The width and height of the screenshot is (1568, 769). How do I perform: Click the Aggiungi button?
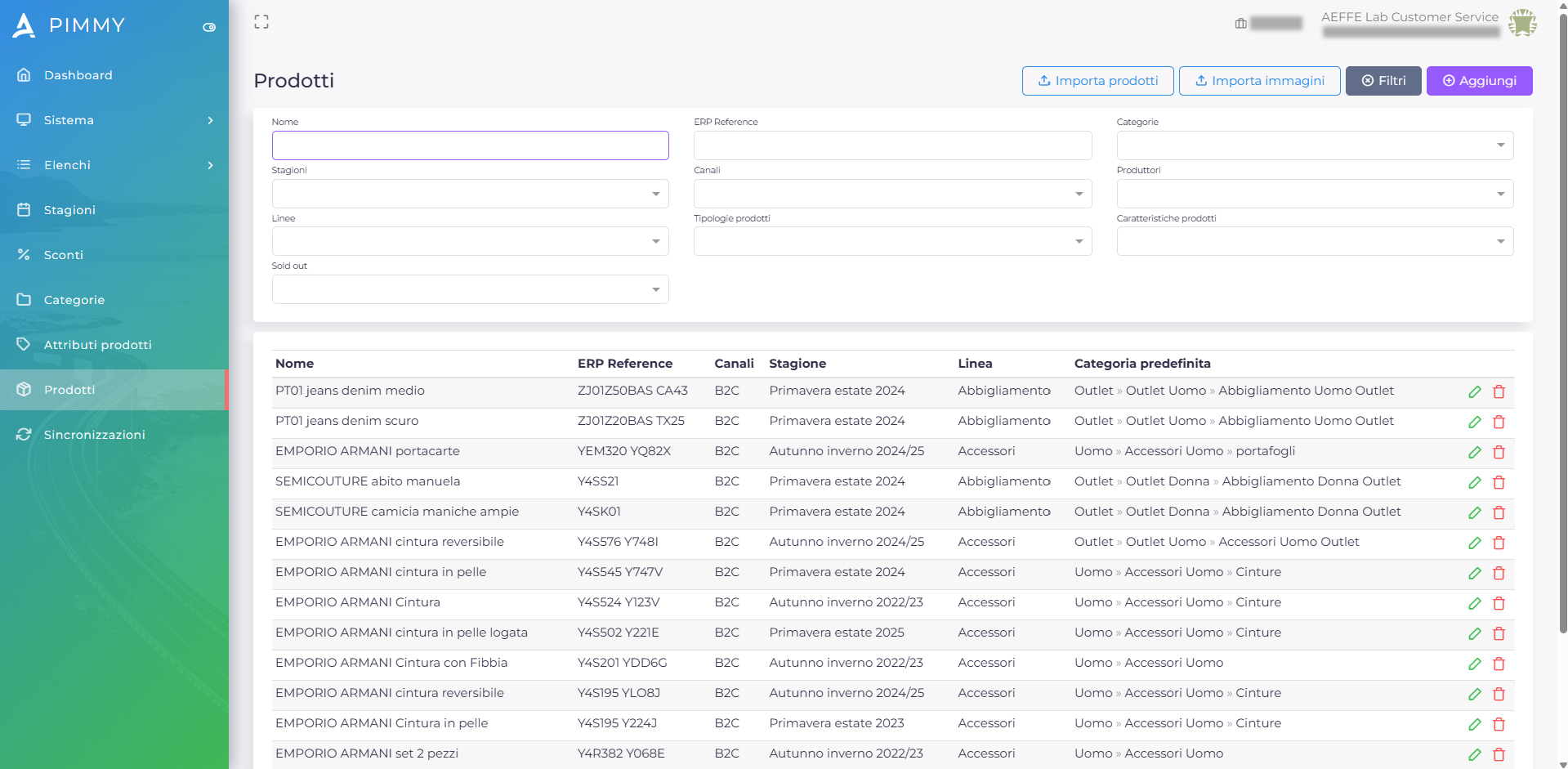point(1479,81)
